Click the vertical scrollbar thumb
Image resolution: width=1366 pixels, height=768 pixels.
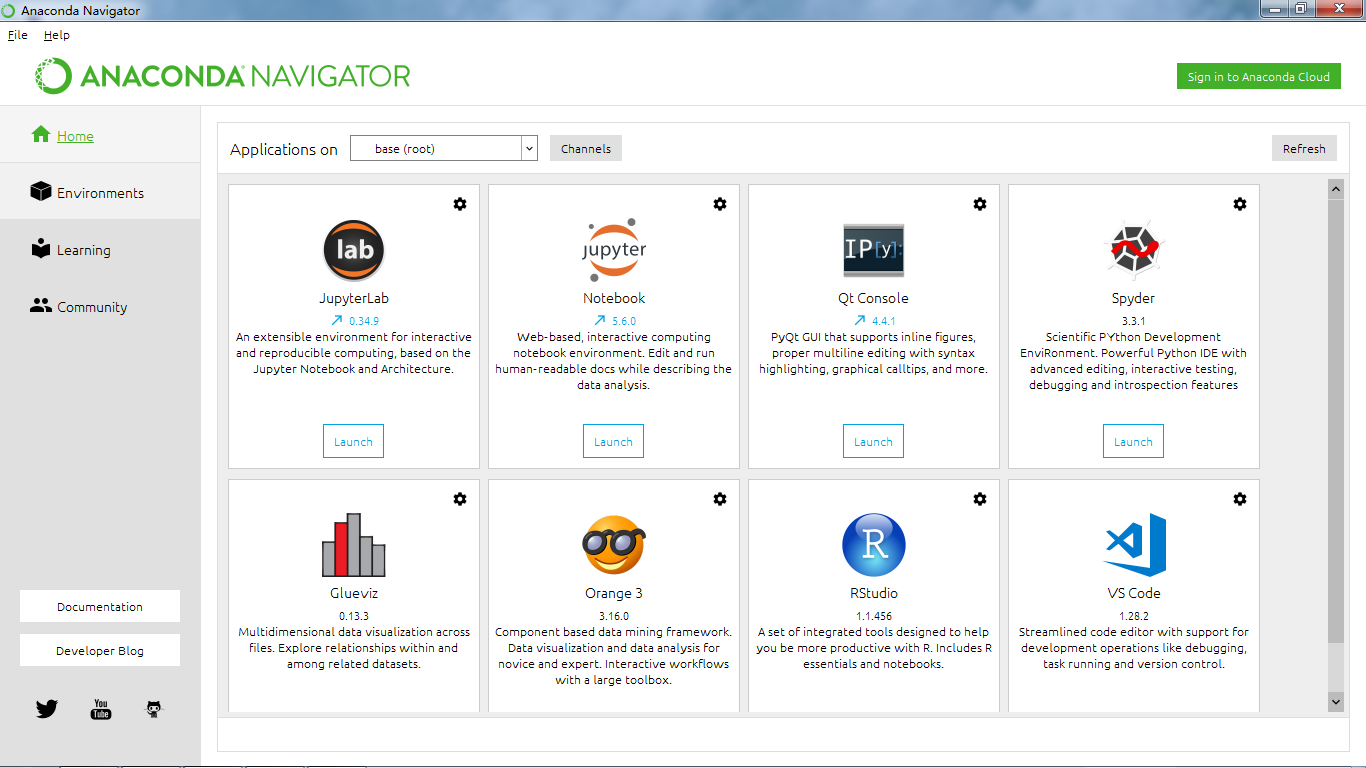(x=1335, y=420)
